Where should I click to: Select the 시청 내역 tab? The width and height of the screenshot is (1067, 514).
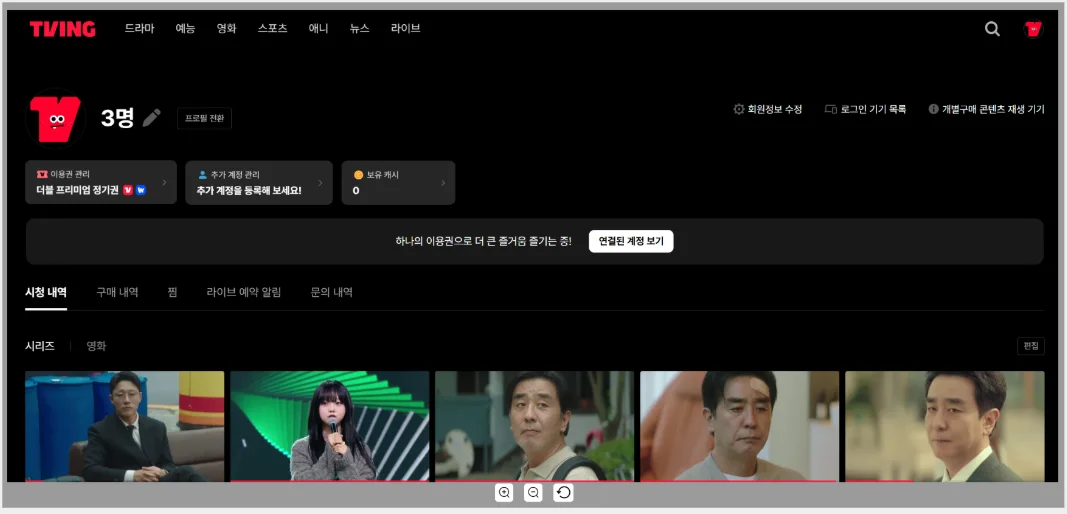tap(46, 293)
